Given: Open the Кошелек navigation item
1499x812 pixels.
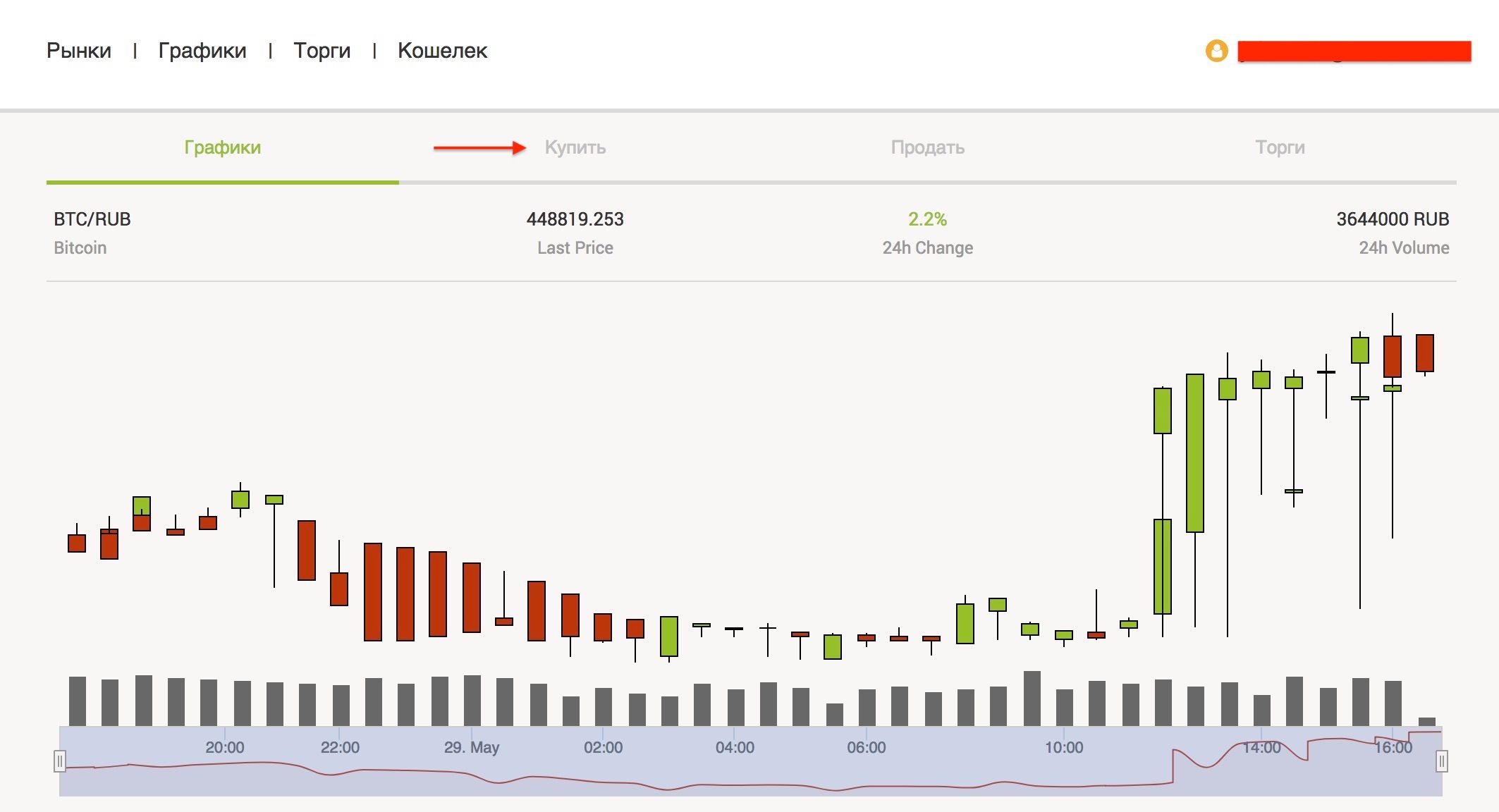Looking at the screenshot, I should click(442, 51).
